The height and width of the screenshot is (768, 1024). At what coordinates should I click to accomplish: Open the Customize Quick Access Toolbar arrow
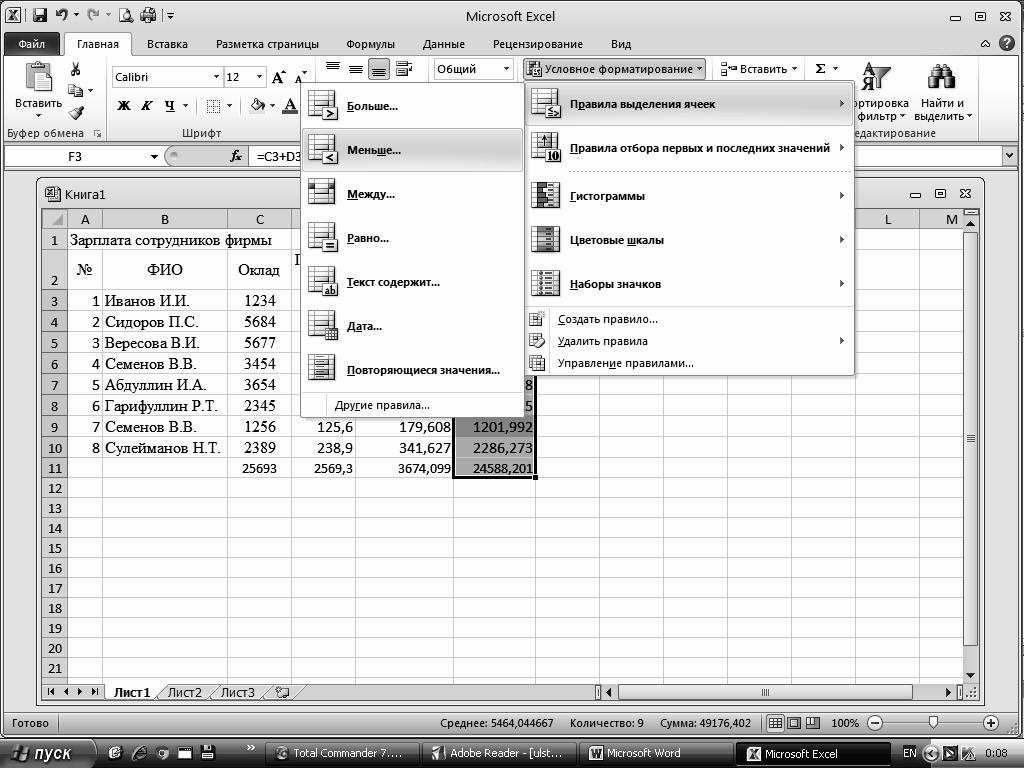tap(170, 15)
